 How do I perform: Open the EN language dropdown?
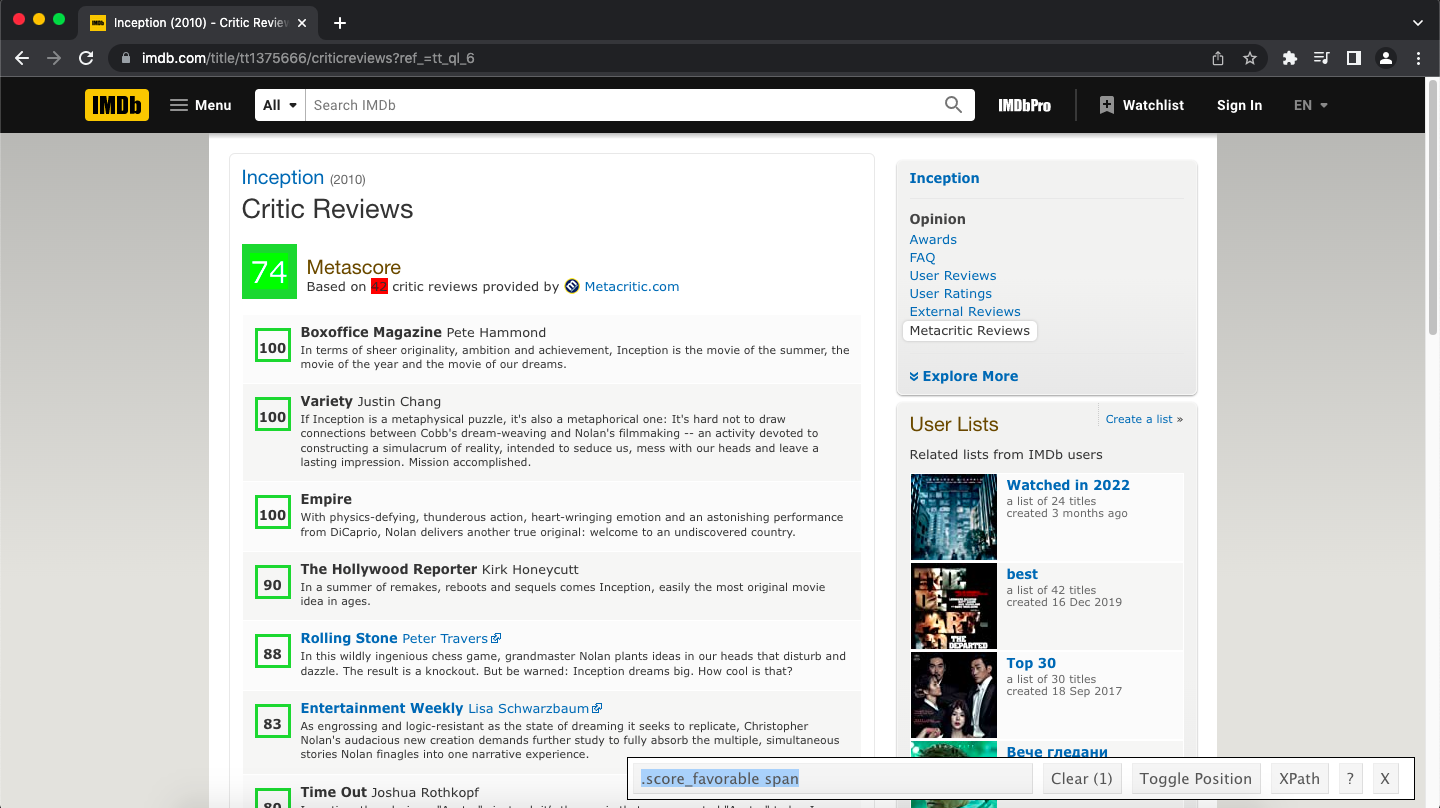point(1311,105)
